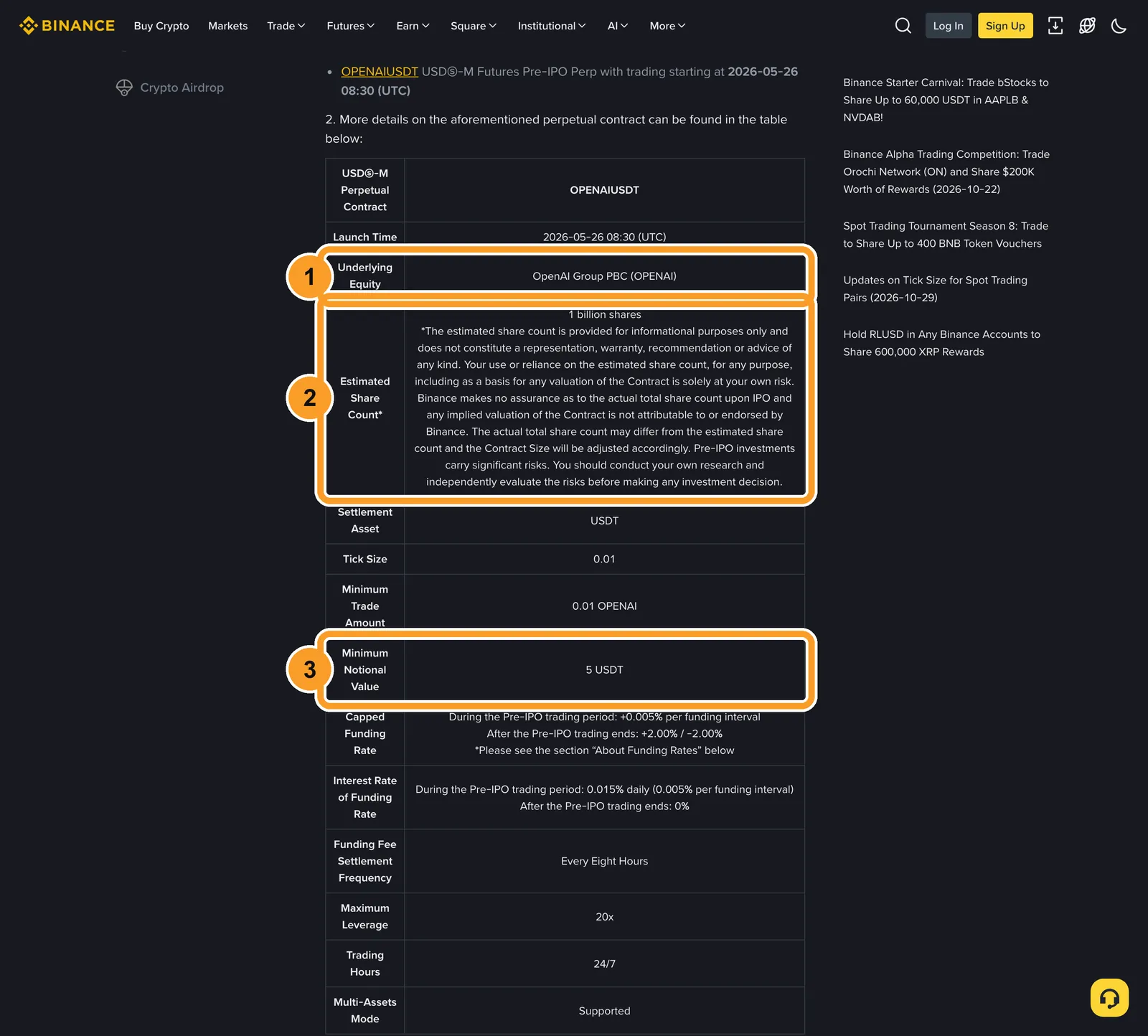Open Spot Trading Tournament Season 8 link
Viewport: 1148px width, 1036px height.
946,235
